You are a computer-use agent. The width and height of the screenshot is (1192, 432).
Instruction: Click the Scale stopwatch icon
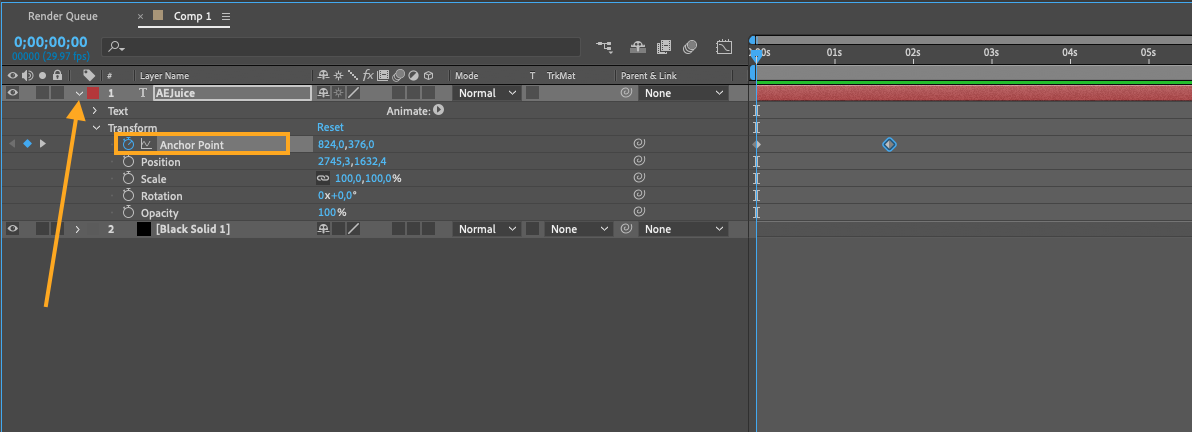(x=128, y=179)
